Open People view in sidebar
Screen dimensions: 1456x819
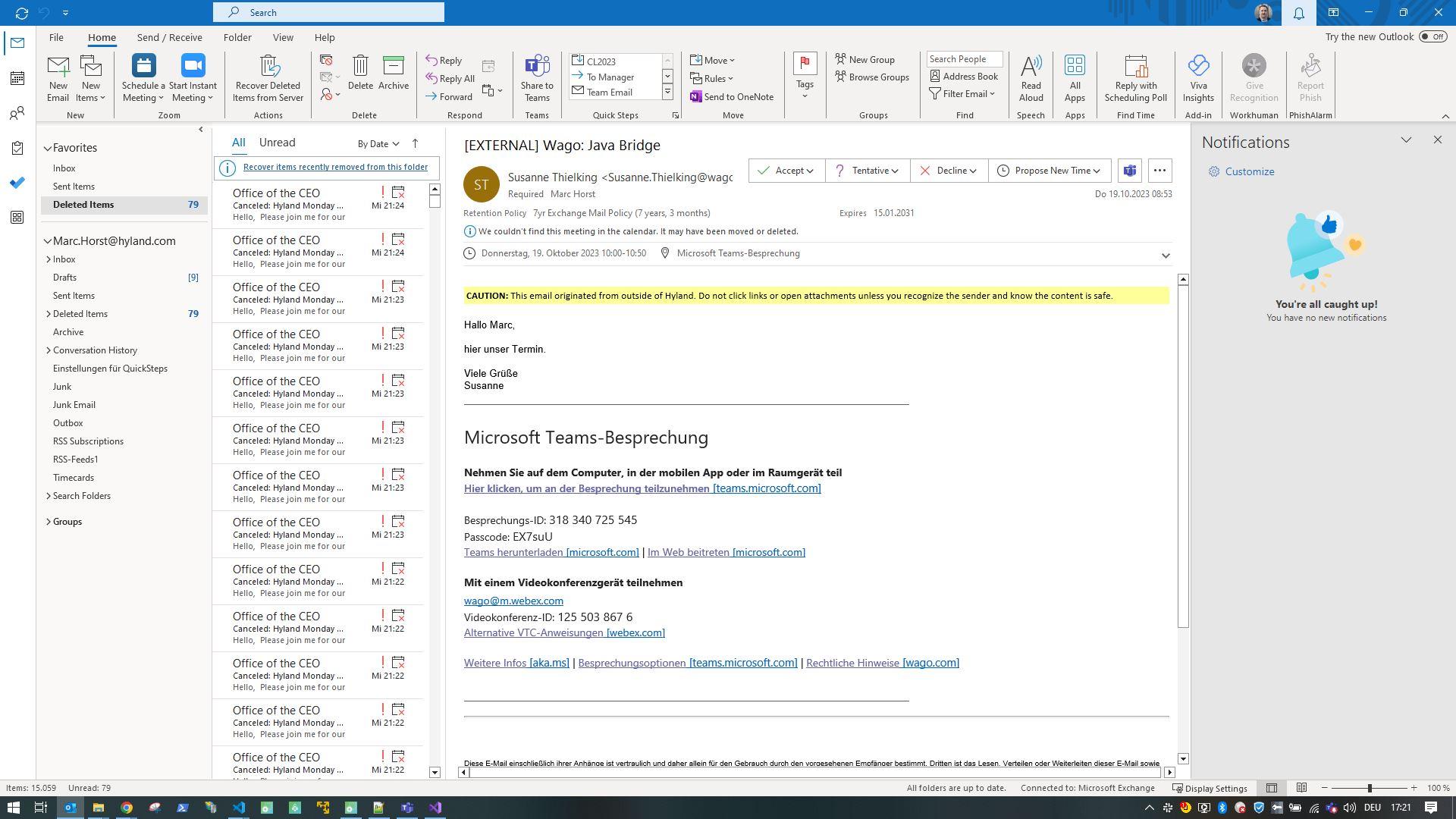click(17, 113)
